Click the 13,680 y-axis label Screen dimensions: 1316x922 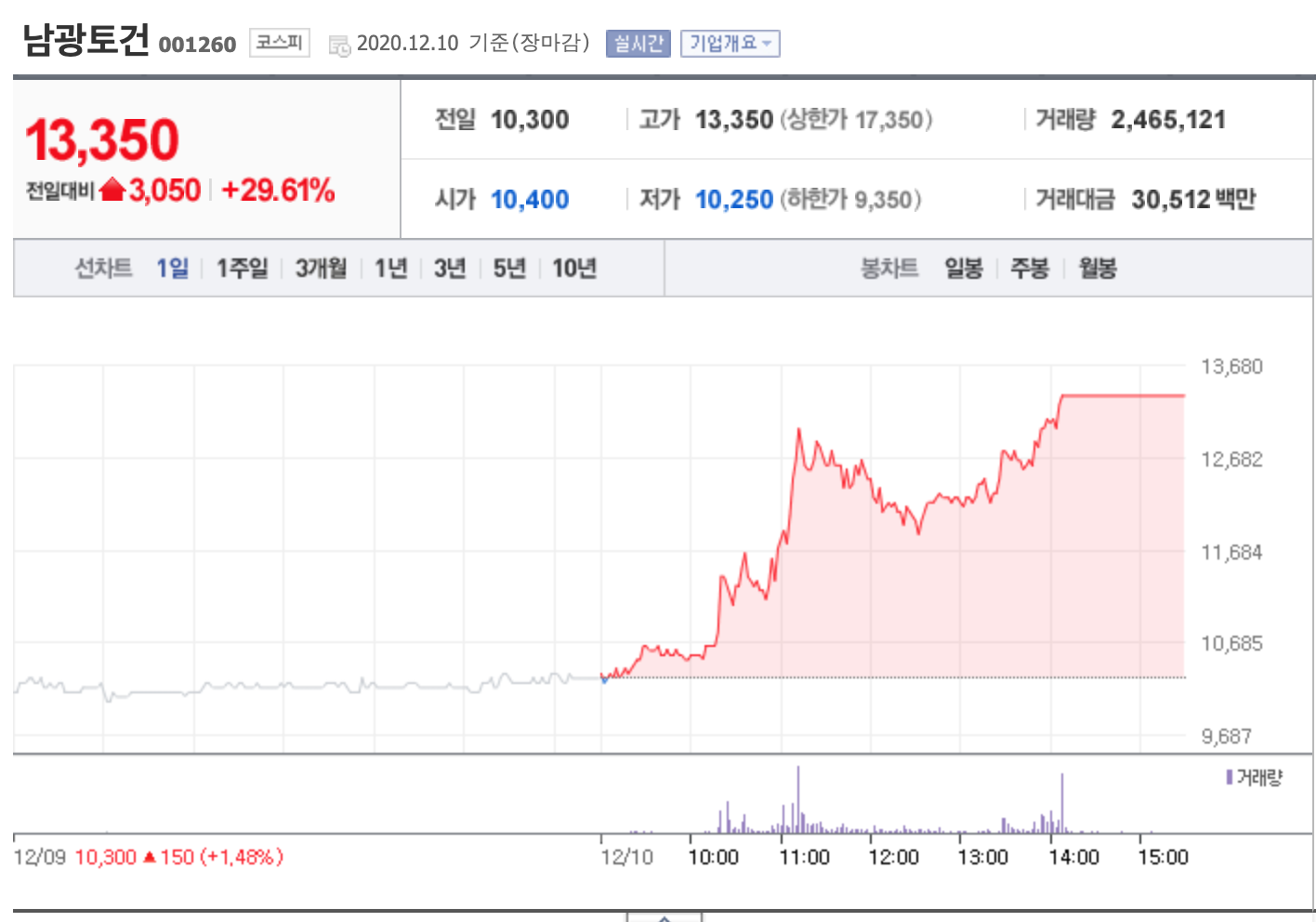pos(1231,366)
